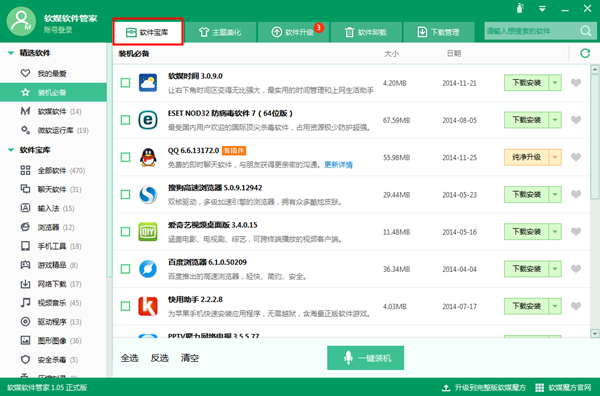Check the box for 软媒时间 3.0.9.0

126,83
